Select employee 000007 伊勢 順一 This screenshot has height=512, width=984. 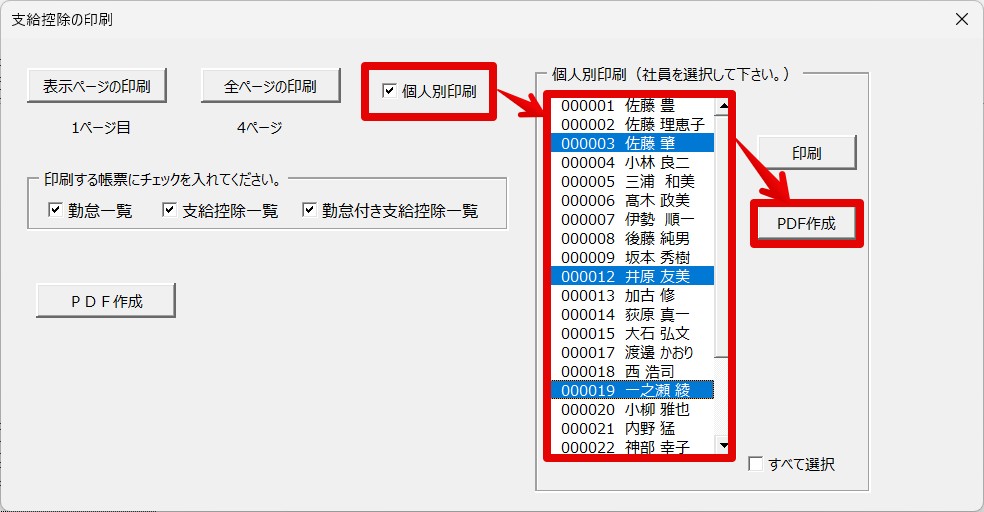633,220
